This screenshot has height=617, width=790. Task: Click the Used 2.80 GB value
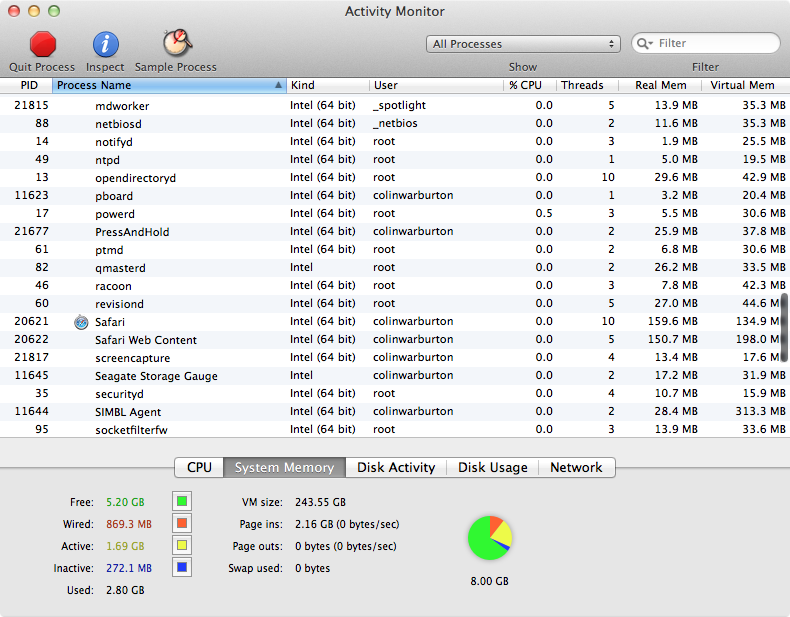[x=125, y=590]
